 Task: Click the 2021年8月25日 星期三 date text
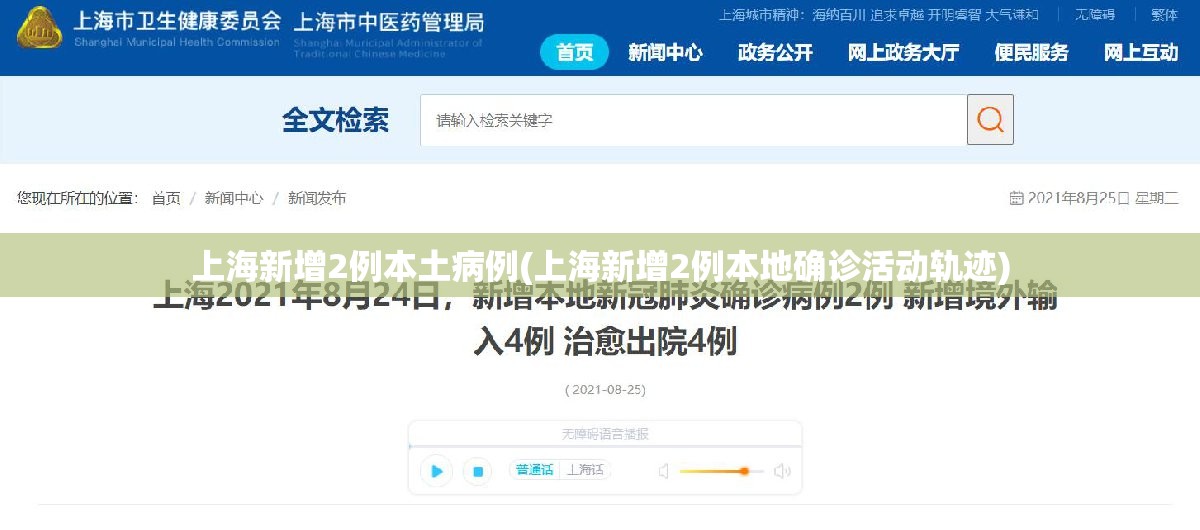1103,198
